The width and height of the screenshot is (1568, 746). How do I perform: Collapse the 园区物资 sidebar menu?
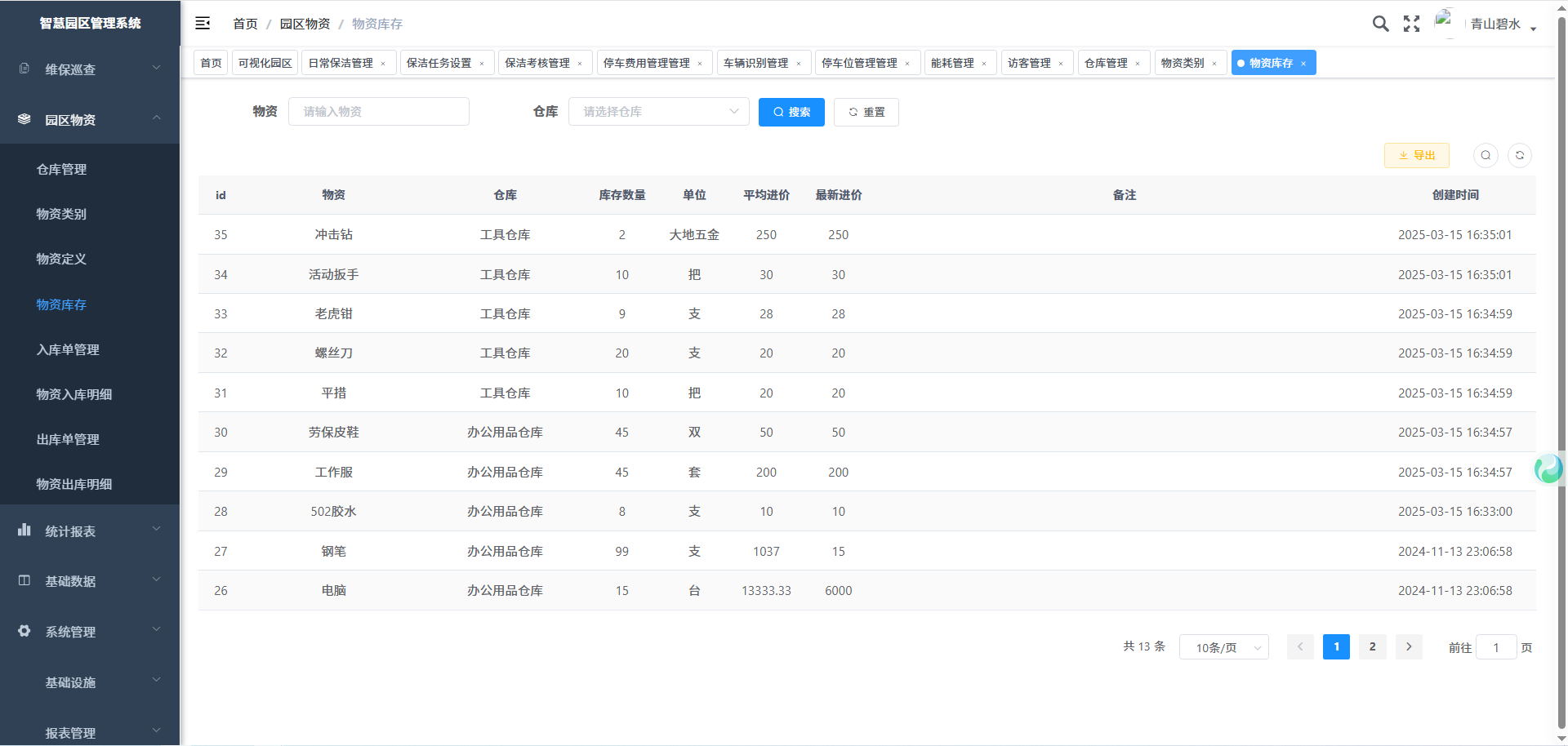tap(90, 120)
